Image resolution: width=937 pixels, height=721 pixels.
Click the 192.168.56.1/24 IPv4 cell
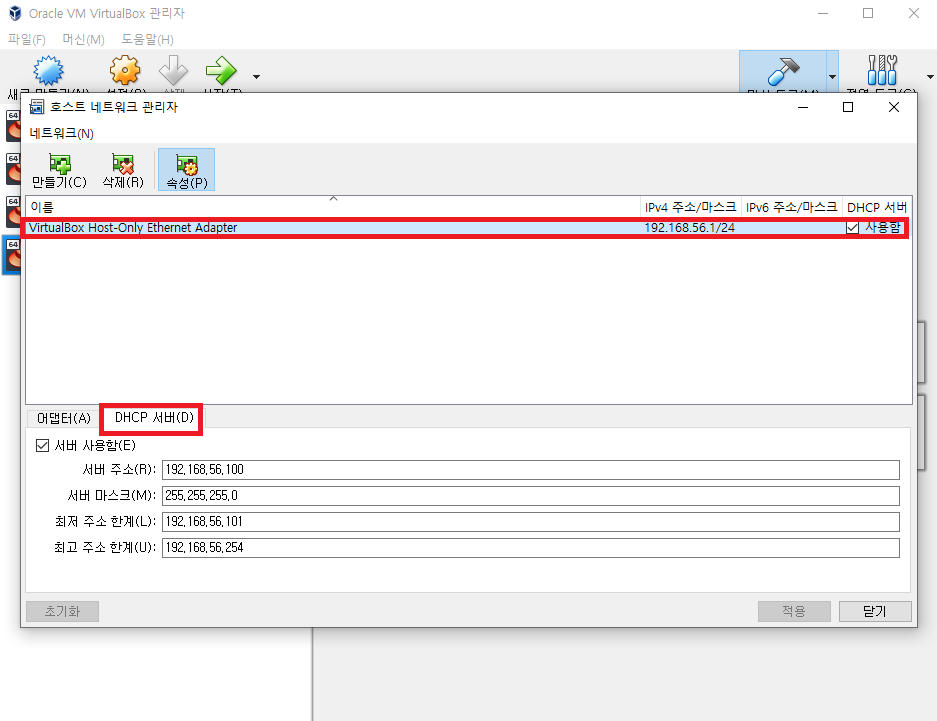690,228
